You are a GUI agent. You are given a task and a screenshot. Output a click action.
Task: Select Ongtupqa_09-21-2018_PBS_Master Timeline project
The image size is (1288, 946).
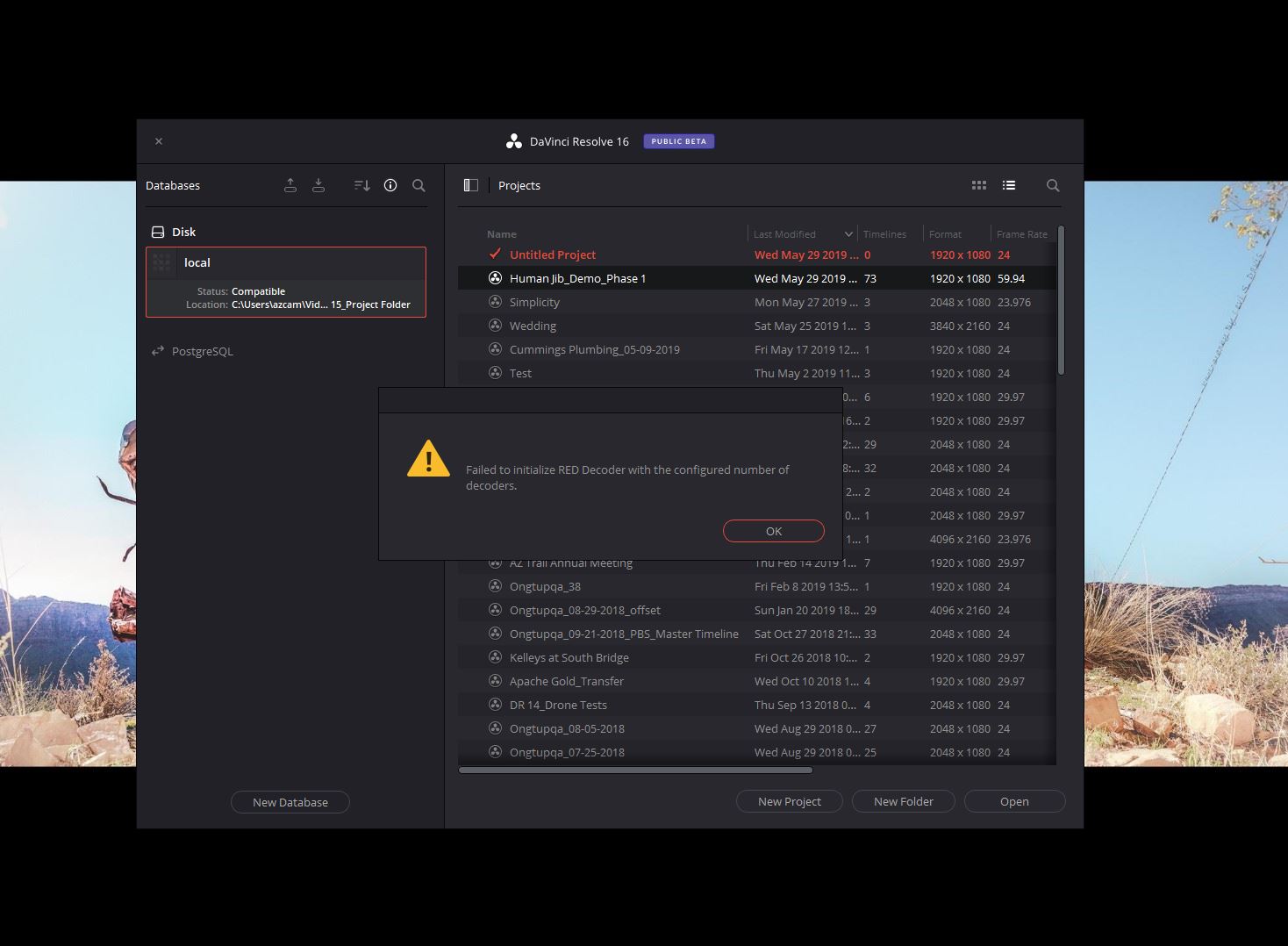pos(756,634)
